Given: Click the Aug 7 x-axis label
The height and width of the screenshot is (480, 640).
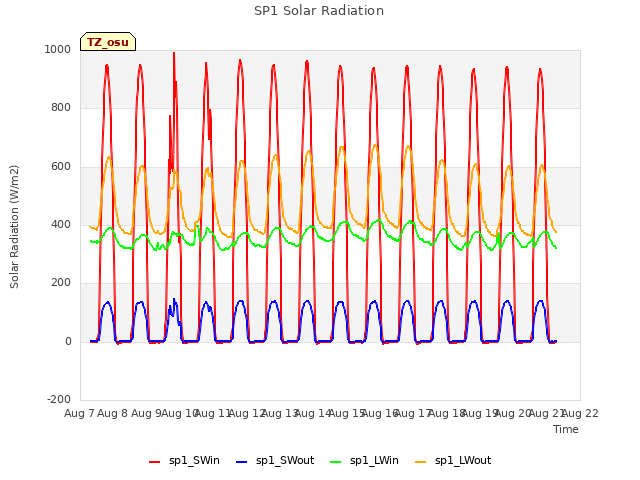Looking at the screenshot, I should (x=79, y=413).
